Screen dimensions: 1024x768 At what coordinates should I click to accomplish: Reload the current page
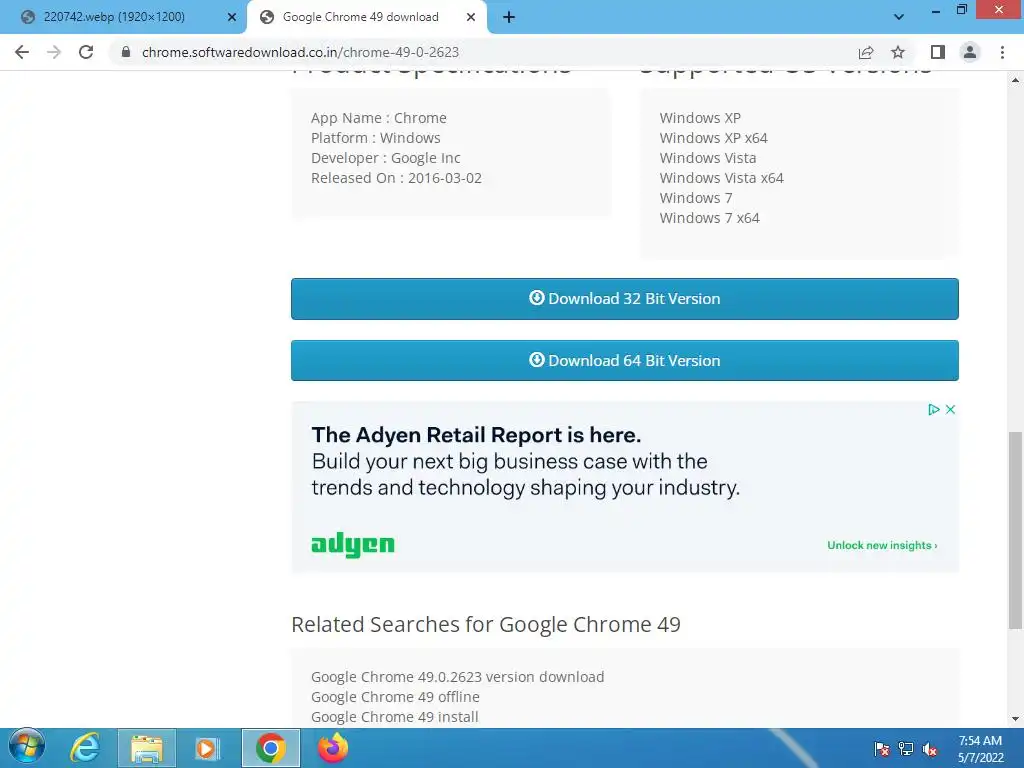click(x=86, y=52)
